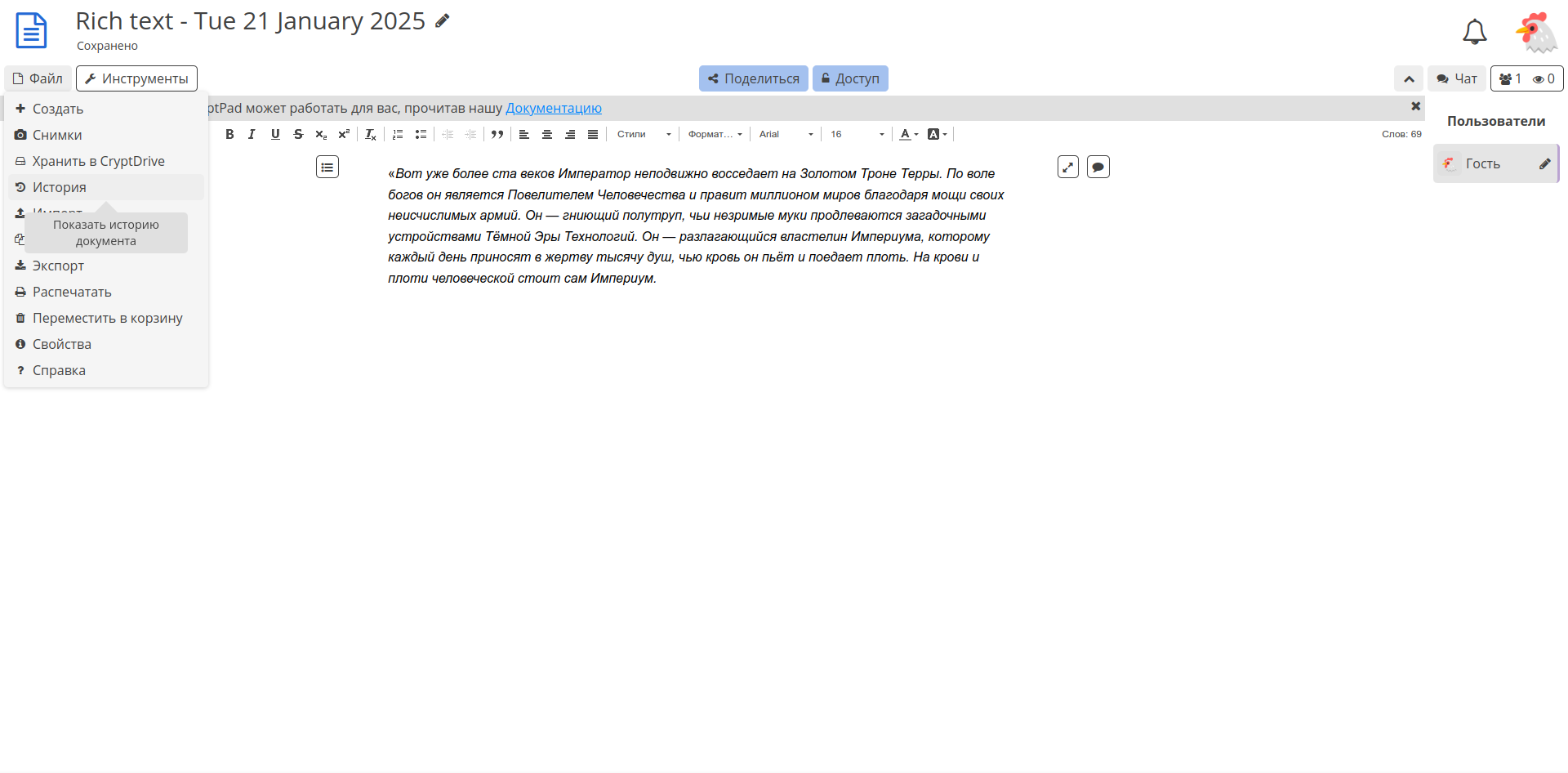Edit the Гость display name pencil
The width and height of the screenshot is (1568, 773).
point(1545,163)
